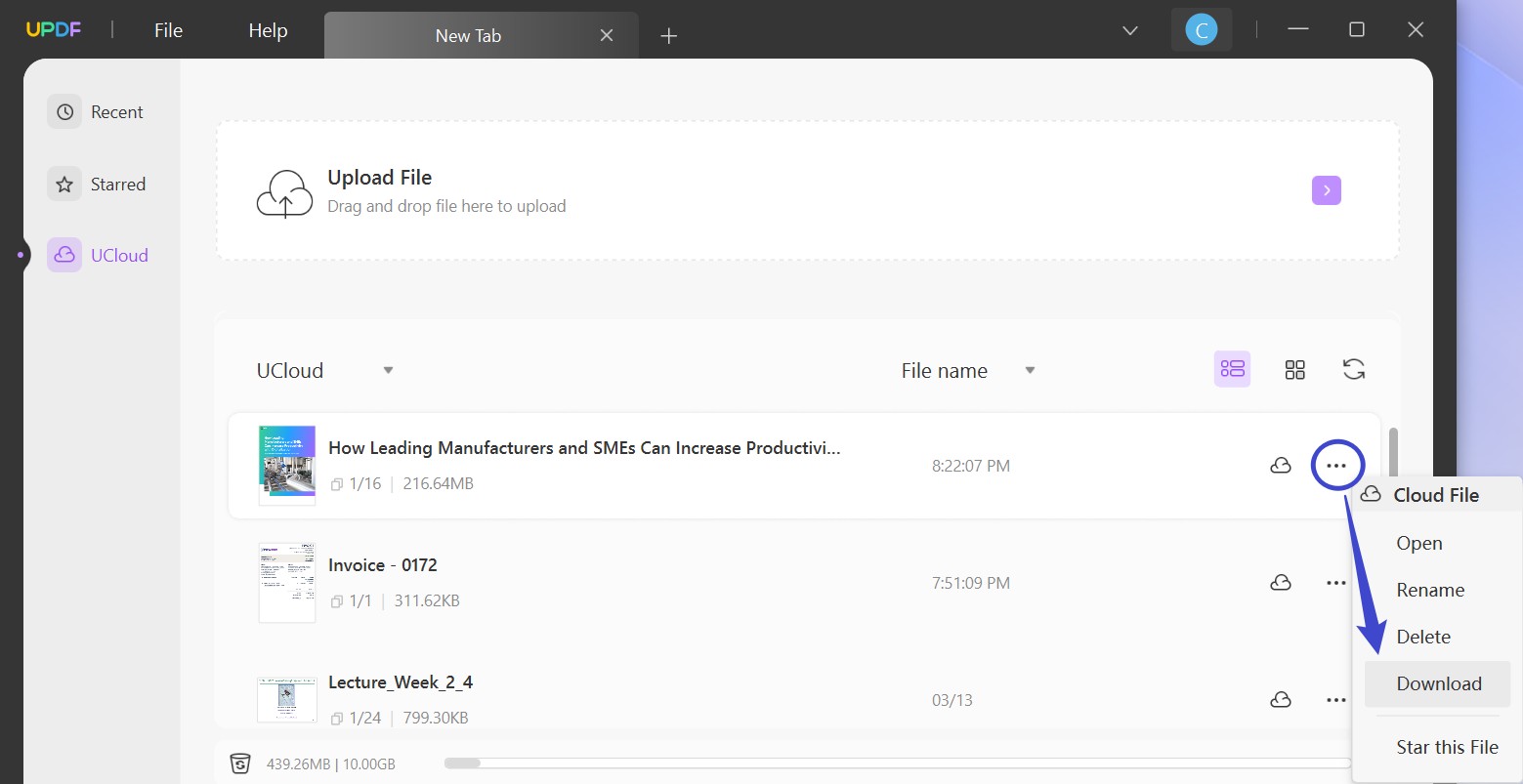Click the chevron beside the profile avatar
The image size is (1523, 784).
1129,30
